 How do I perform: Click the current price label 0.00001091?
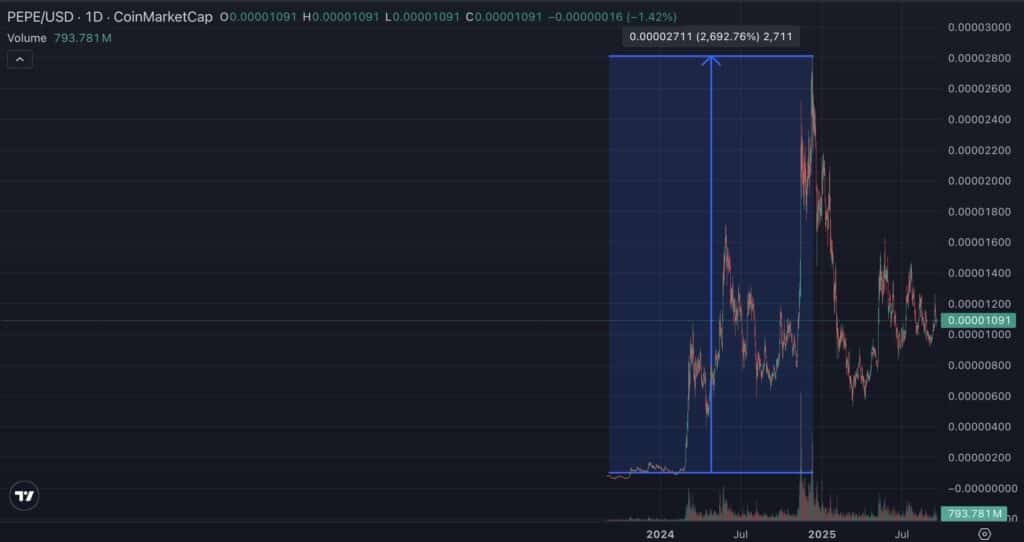coord(980,321)
